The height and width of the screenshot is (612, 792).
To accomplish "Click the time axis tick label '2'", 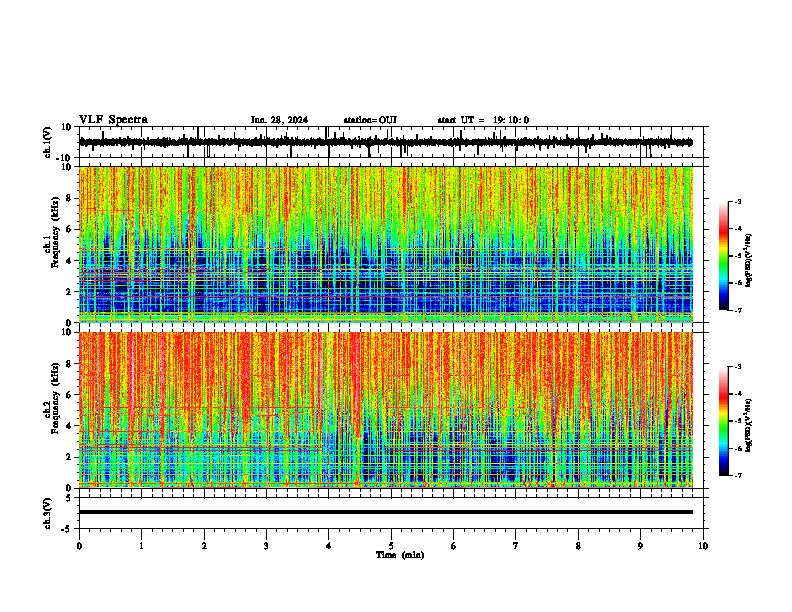I will click(204, 546).
